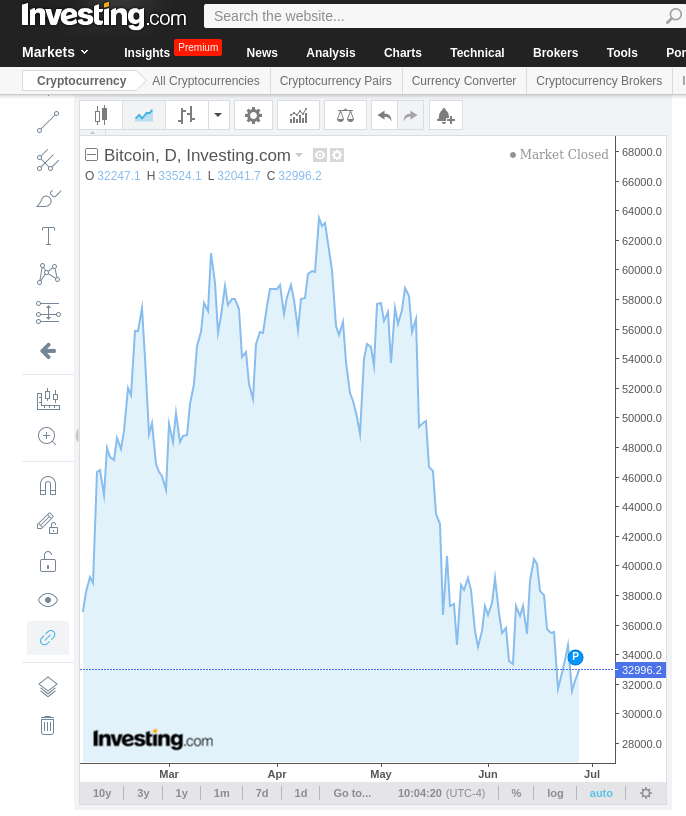Click the trash icon to remove drawings
686x816 pixels.
47,725
